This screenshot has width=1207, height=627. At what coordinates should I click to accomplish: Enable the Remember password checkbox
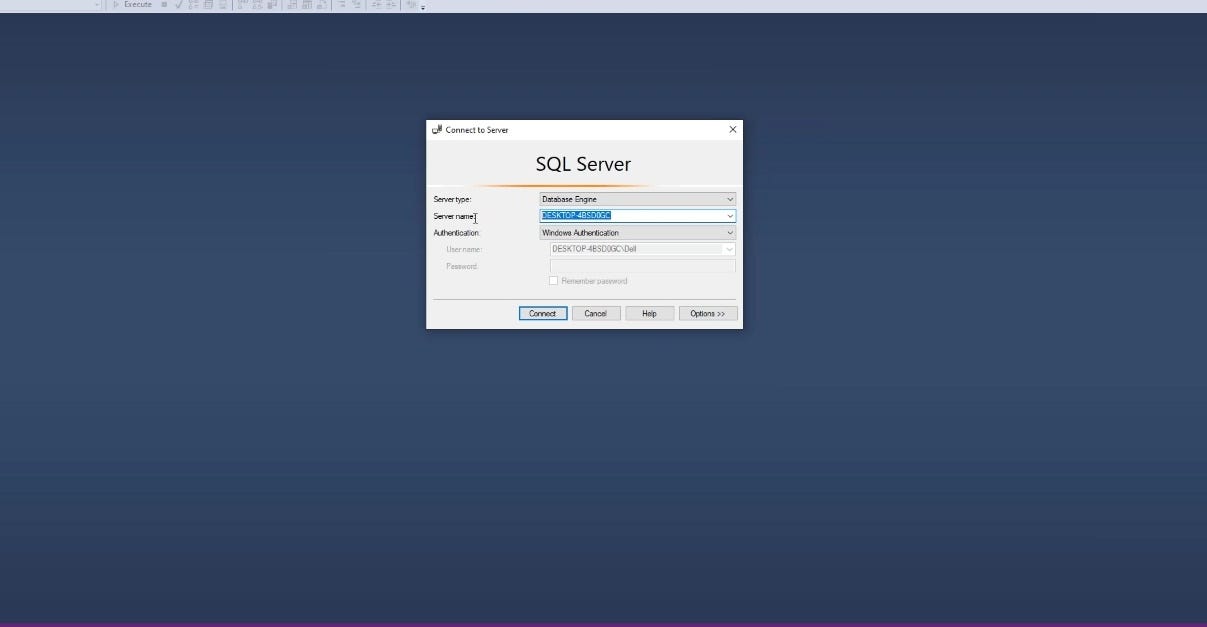(x=554, y=280)
